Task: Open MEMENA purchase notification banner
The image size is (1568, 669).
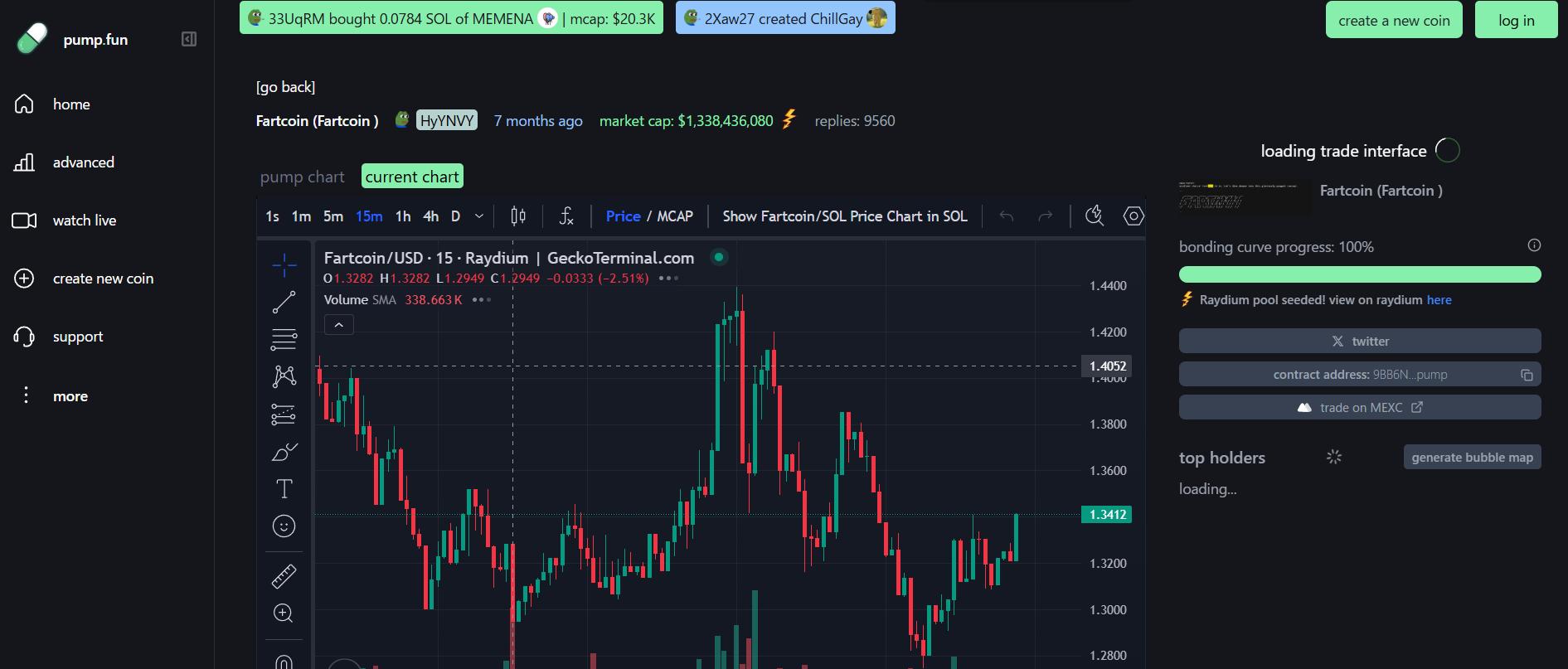Action: coord(451,18)
